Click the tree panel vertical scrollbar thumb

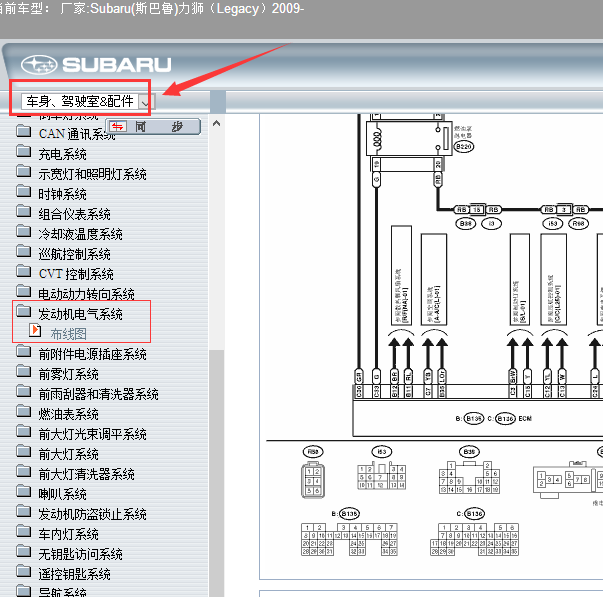pyautogui.click(x=217, y=473)
